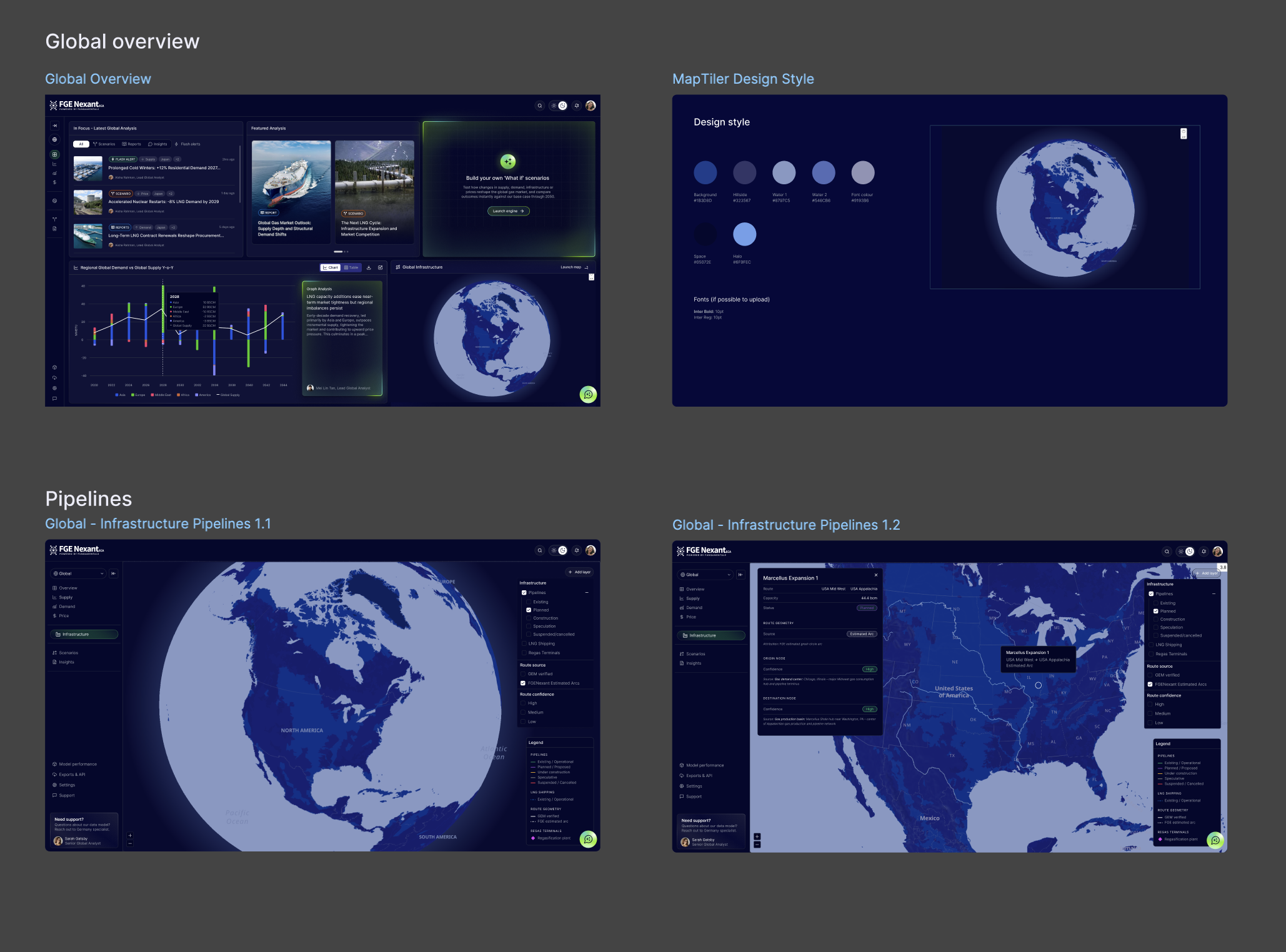Viewport: 1286px width, 952px height.
Task: Click the search icon in the Global Overview frame
Action: pos(540,106)
